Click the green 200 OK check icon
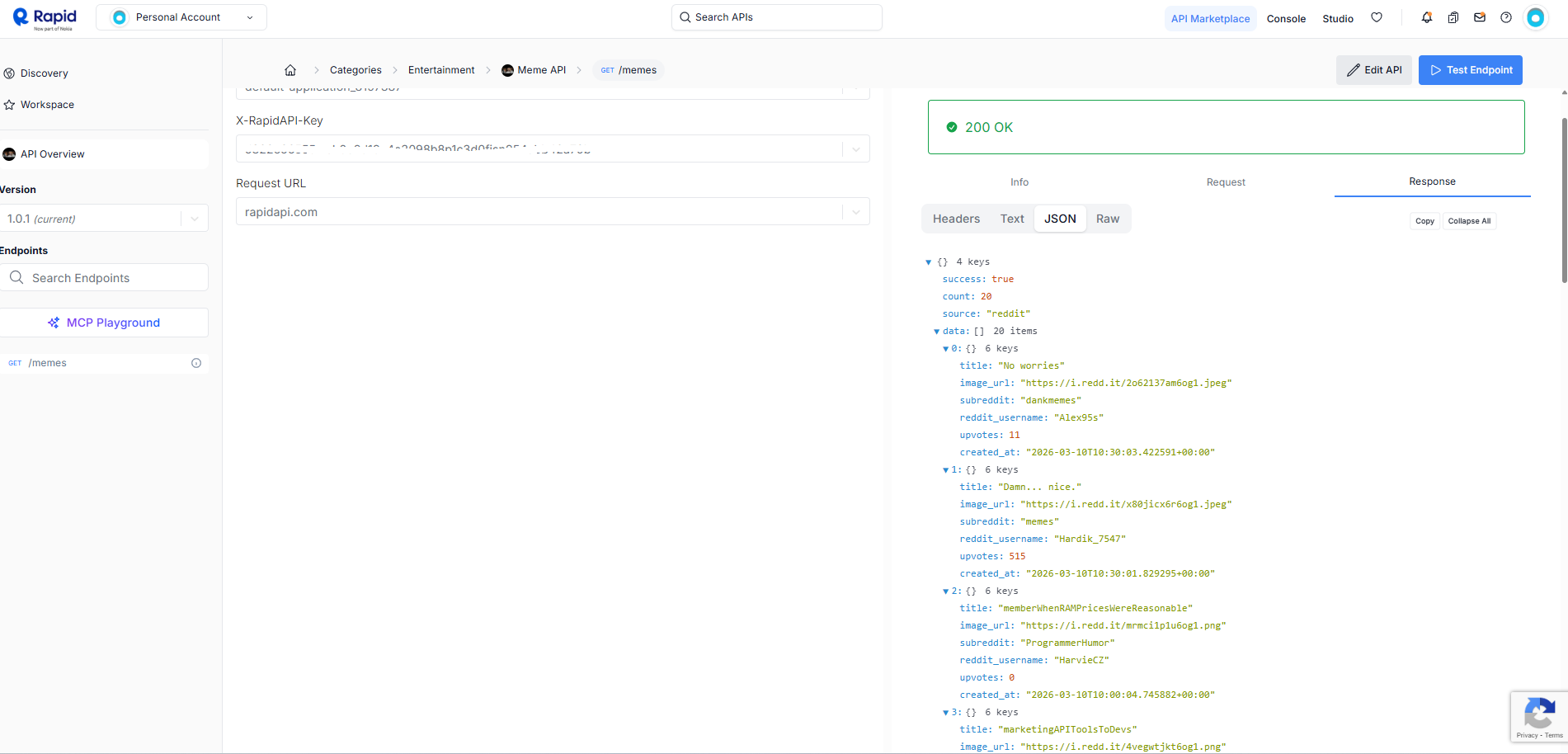Viewport: 1568px width, 754px height. click(952, 127)
